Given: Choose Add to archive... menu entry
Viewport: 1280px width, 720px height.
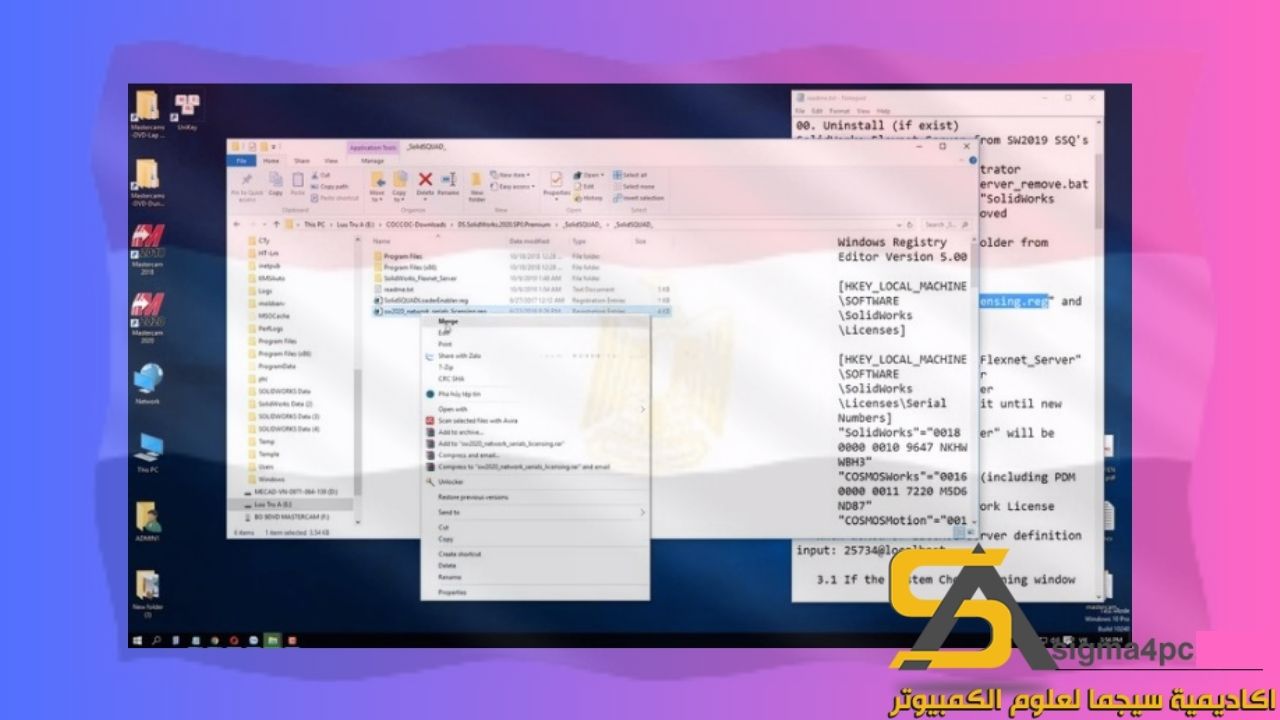Looking at the screenshot, I should coord(535,431).
